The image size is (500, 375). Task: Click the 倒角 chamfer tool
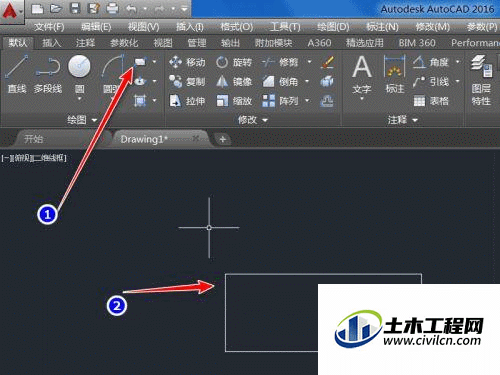280,81
